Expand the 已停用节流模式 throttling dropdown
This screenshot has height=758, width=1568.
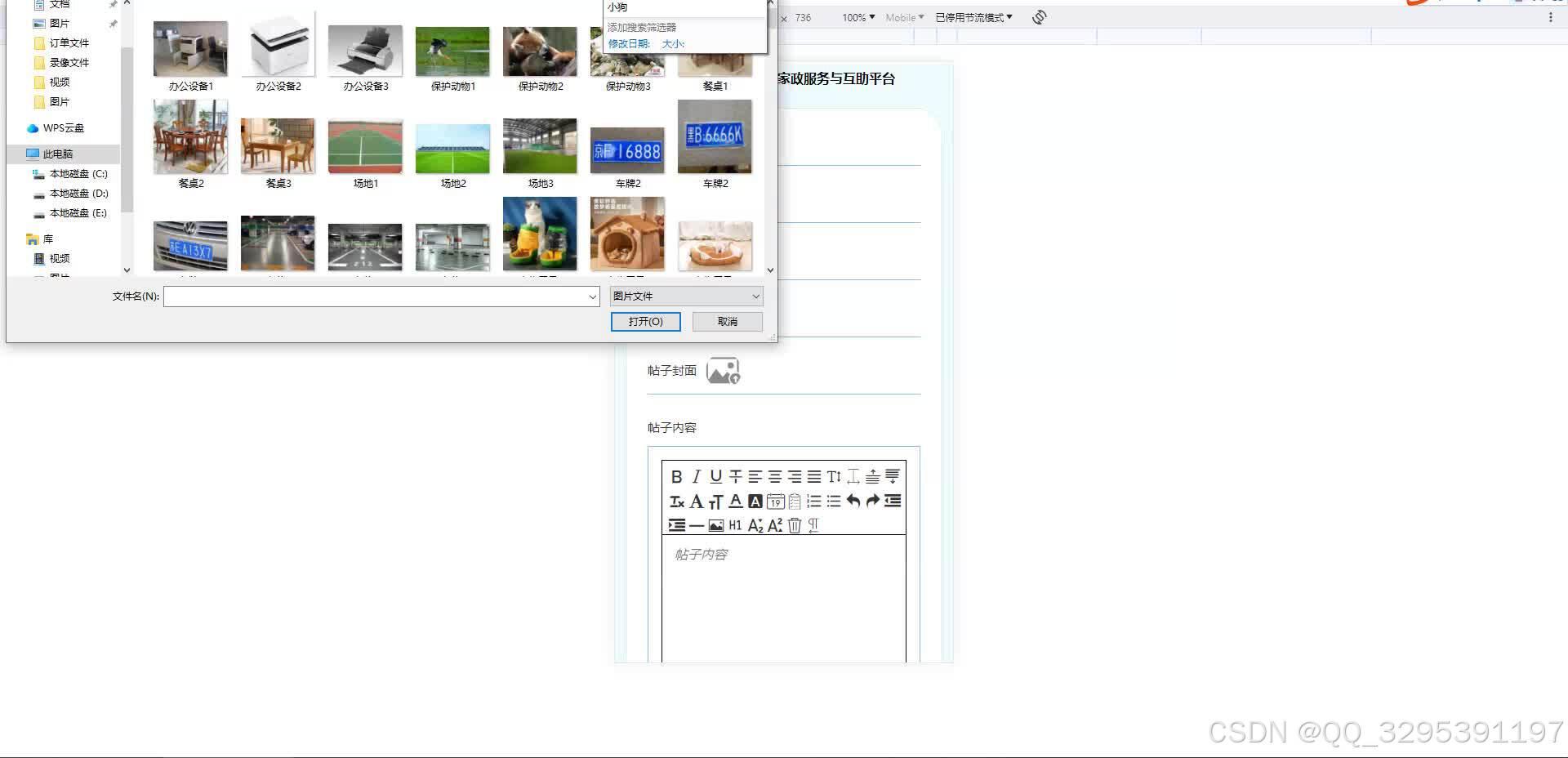[x=973, y=16]
